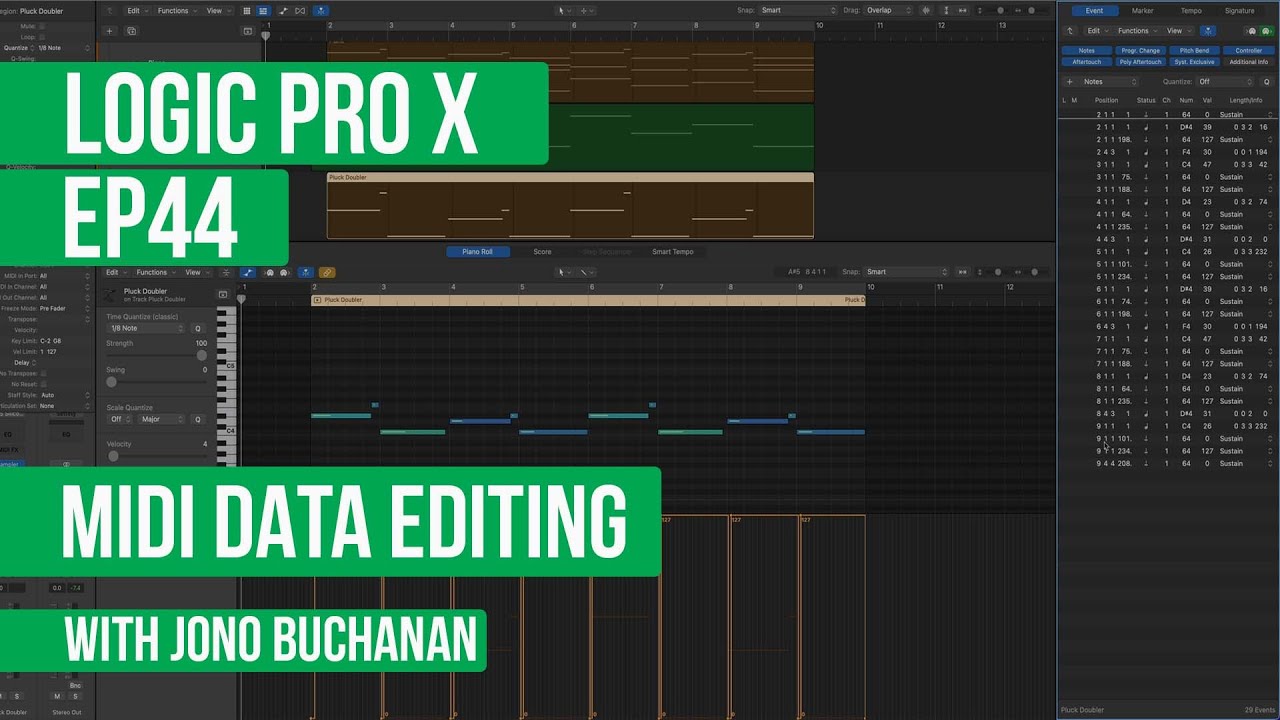Toggle Aftertouch event filter
The width and height of the screenshot is (1280, 720).
1086,62
